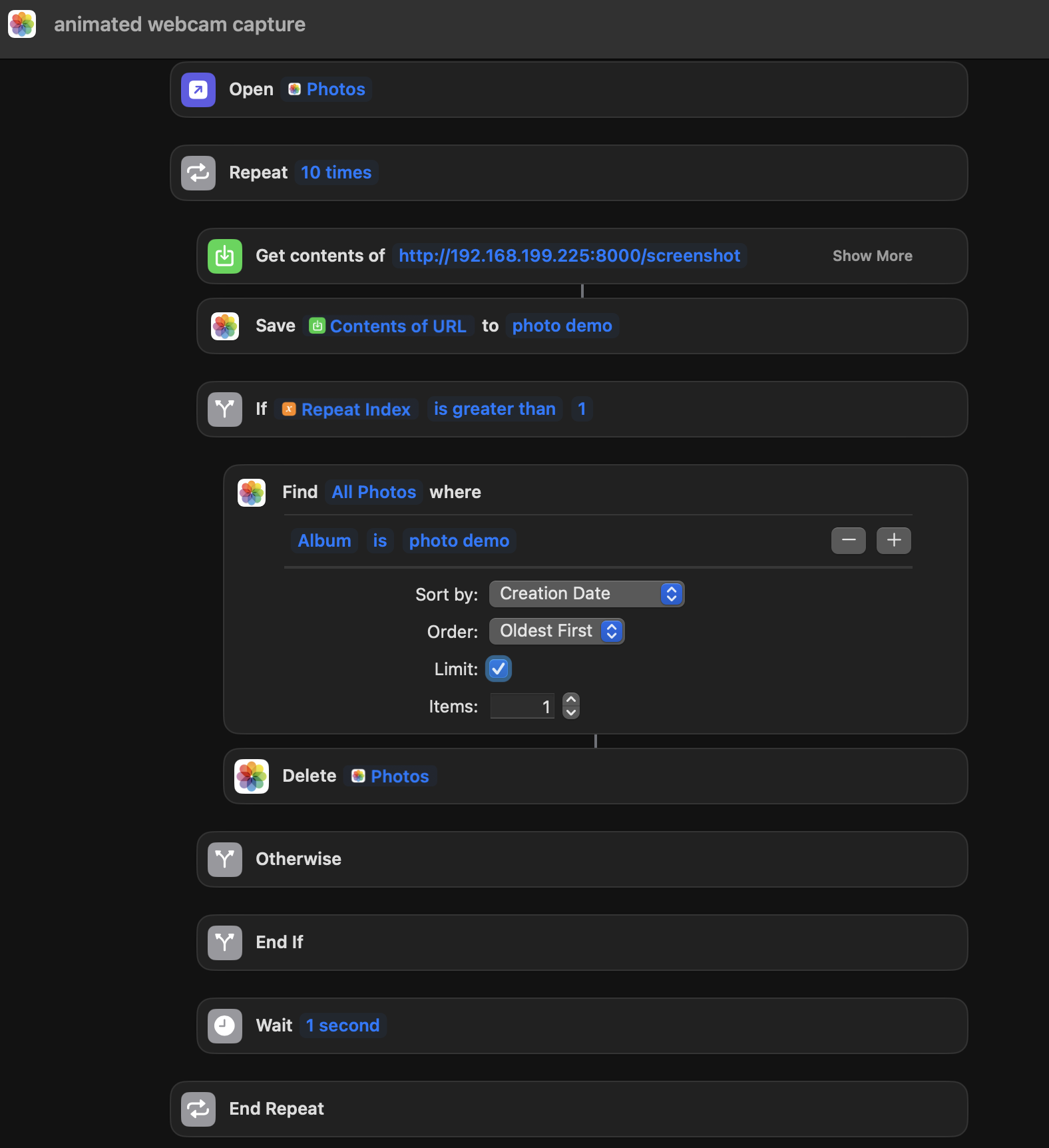1049x1148 pixels.
Task: Click the Items count stepper arrows
Action: (571, 706)
